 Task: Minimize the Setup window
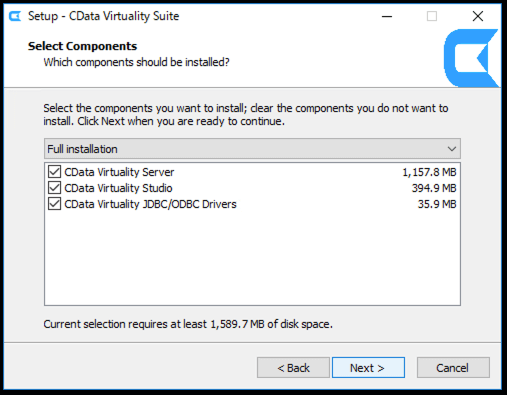tap(387, 16)
